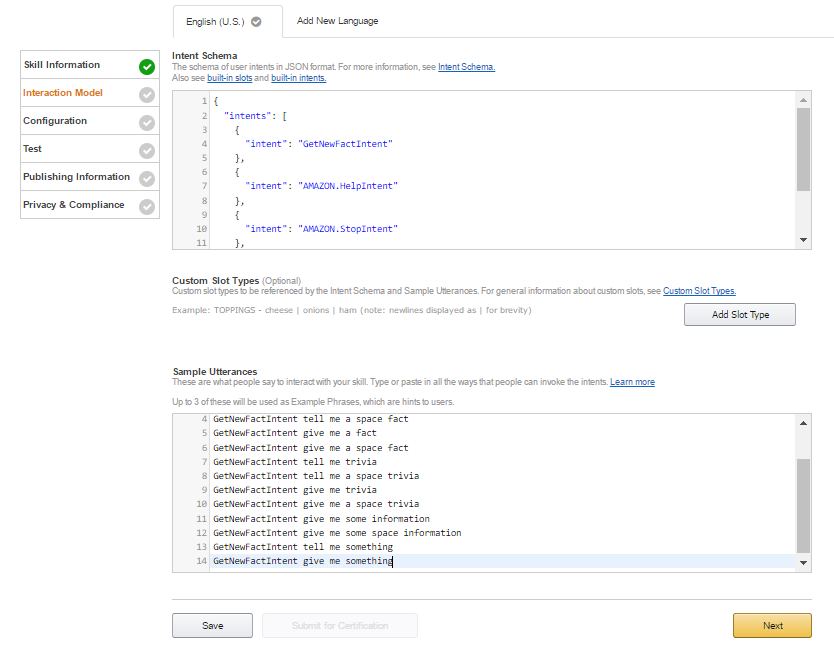Click the Next button
Image resolution: width=834 pixels, height=650 pixels.
click(772, 626)
